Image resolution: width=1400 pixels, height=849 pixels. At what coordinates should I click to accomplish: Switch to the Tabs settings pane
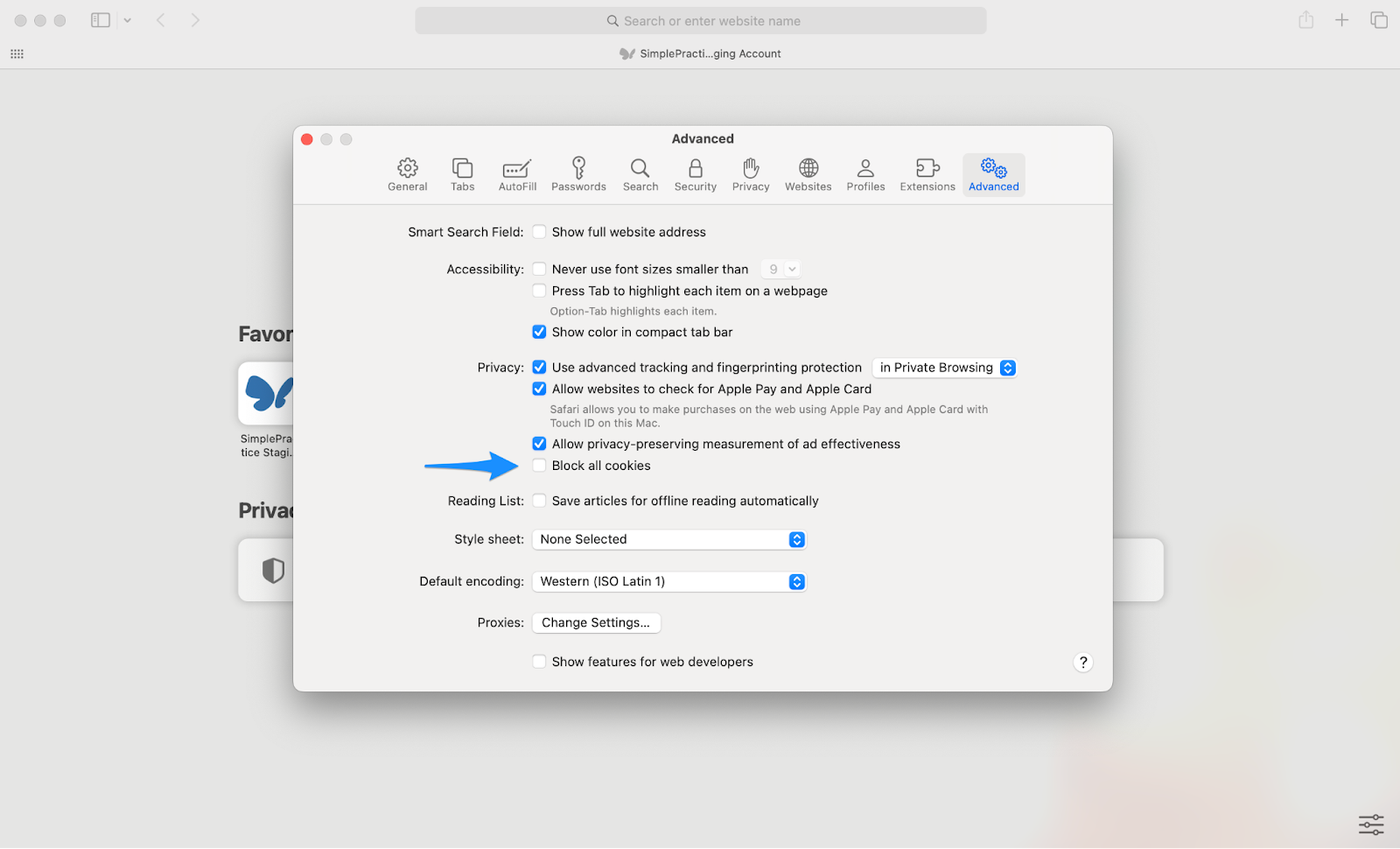[462, 174]
